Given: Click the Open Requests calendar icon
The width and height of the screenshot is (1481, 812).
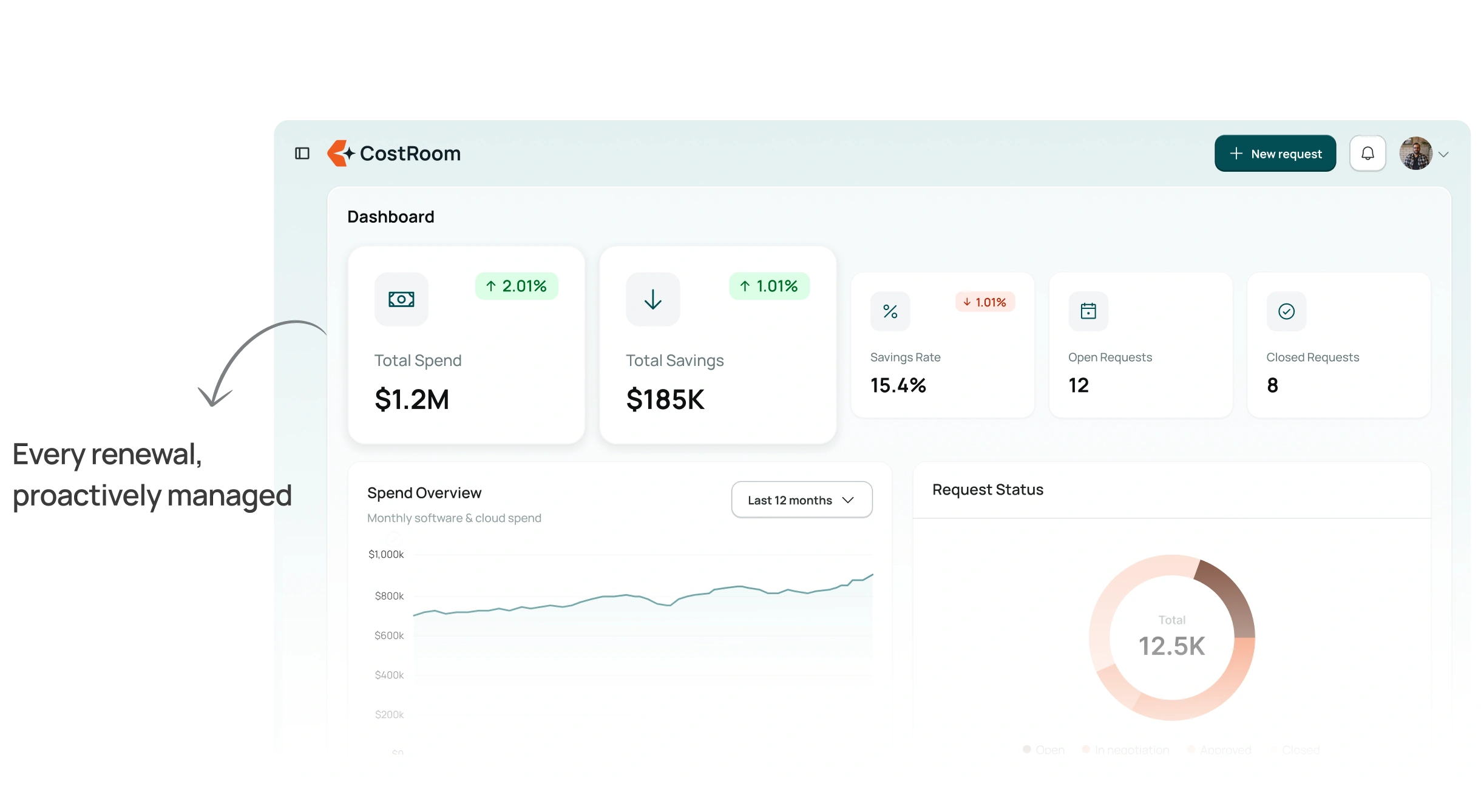Looking at the screenshot, I should click(1088, 311).
